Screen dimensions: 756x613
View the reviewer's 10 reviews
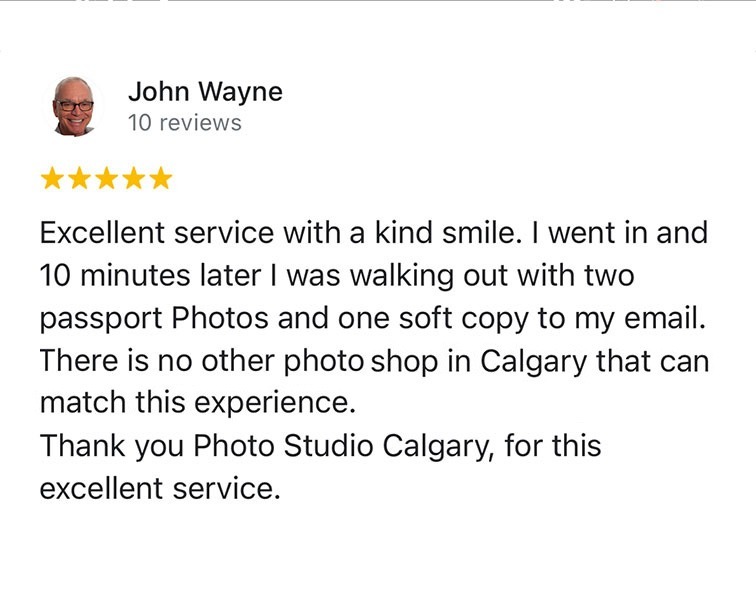[x=185, y=123]
